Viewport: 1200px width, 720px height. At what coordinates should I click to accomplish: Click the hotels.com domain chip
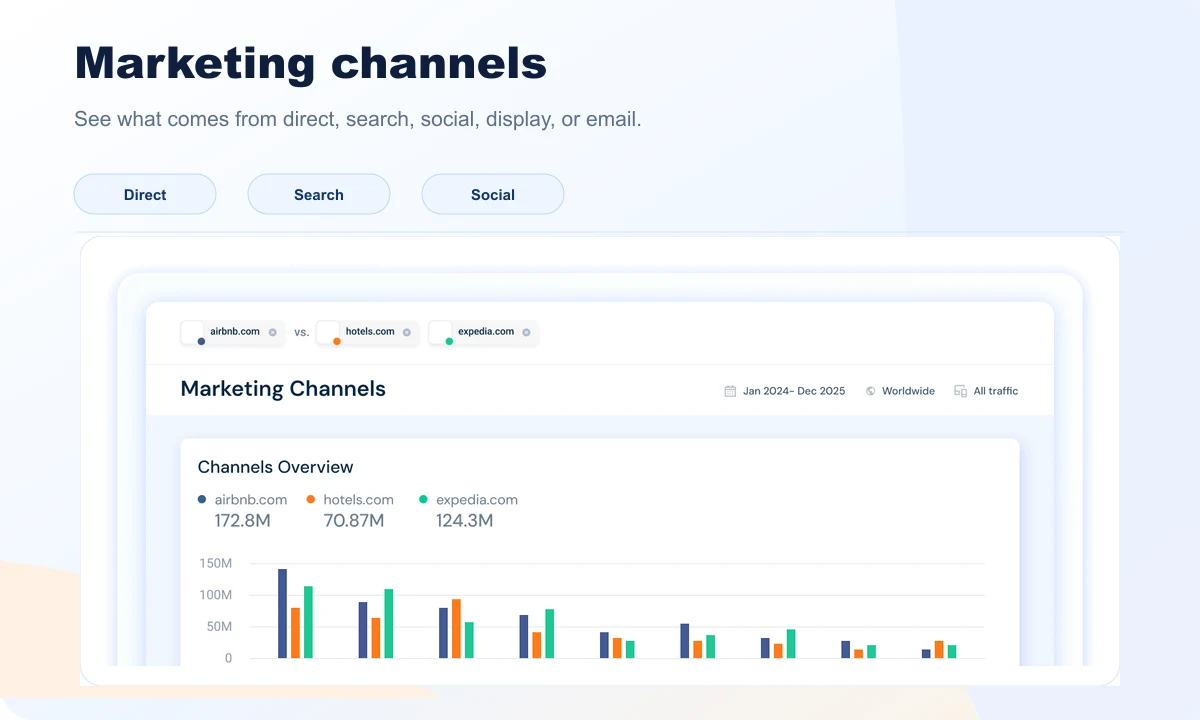367,332
